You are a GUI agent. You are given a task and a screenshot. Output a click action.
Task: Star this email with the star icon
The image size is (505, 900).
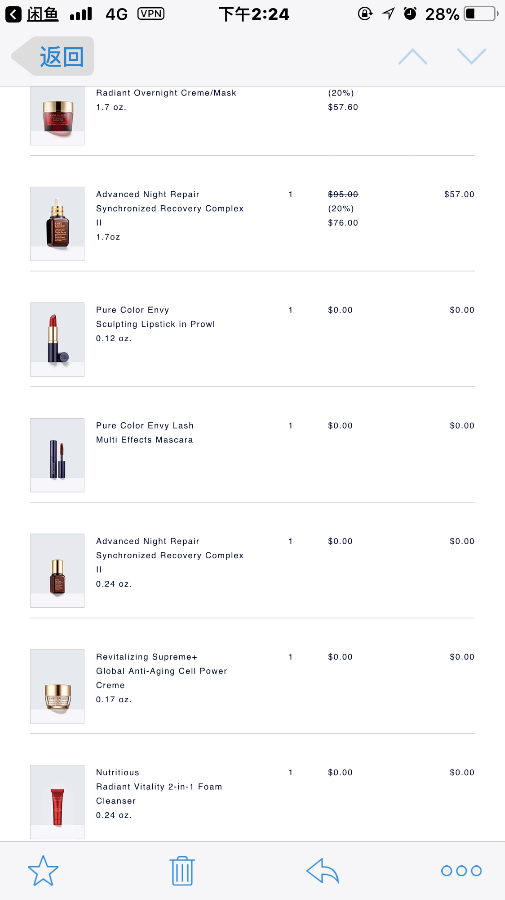pyautogui.click(x=43, y=871)
